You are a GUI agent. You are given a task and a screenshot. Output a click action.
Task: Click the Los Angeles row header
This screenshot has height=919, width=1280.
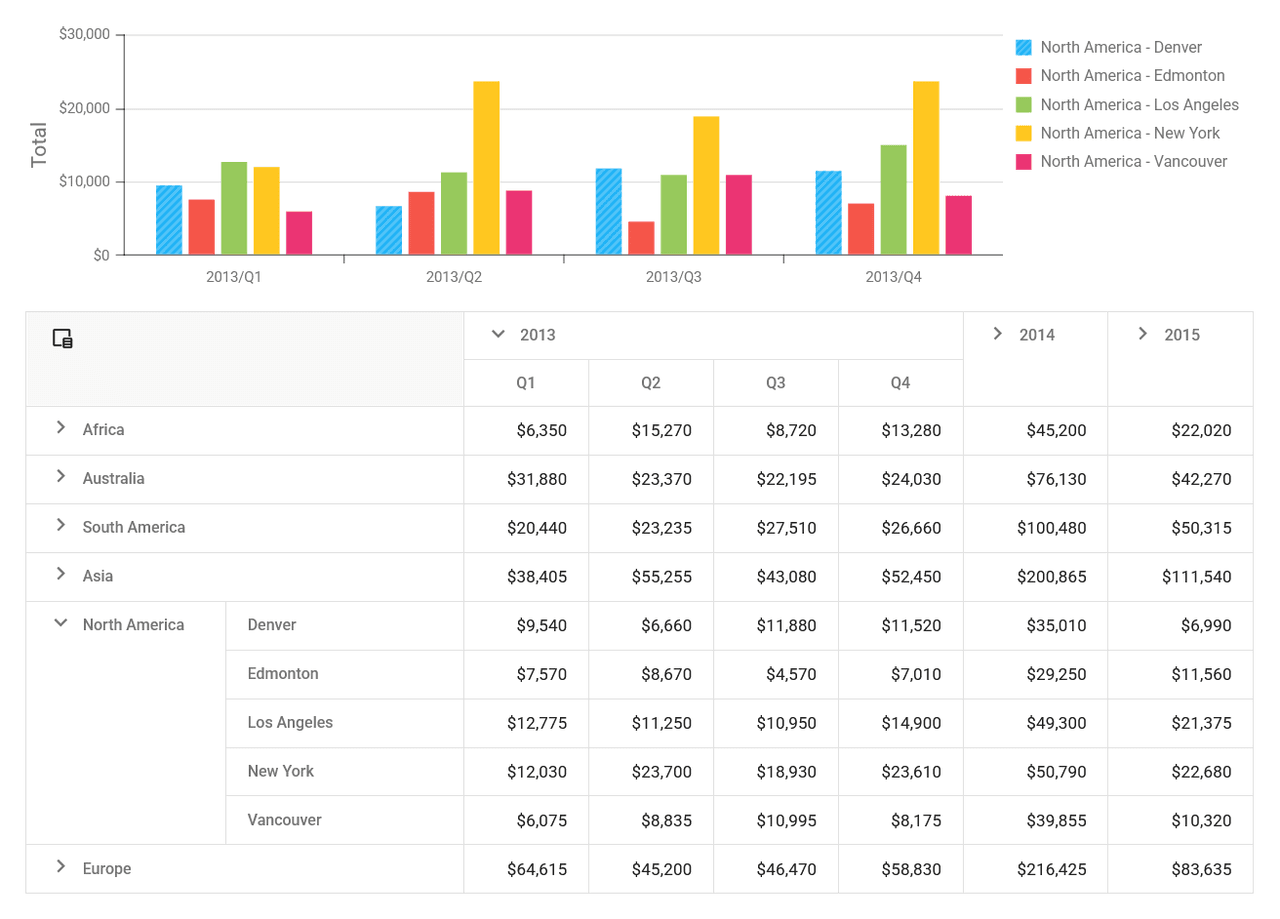[345, 723]
